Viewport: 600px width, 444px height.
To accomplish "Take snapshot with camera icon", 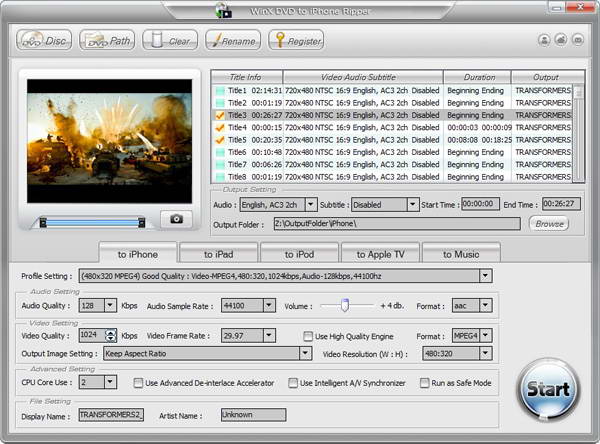I will tap(176, 218).
